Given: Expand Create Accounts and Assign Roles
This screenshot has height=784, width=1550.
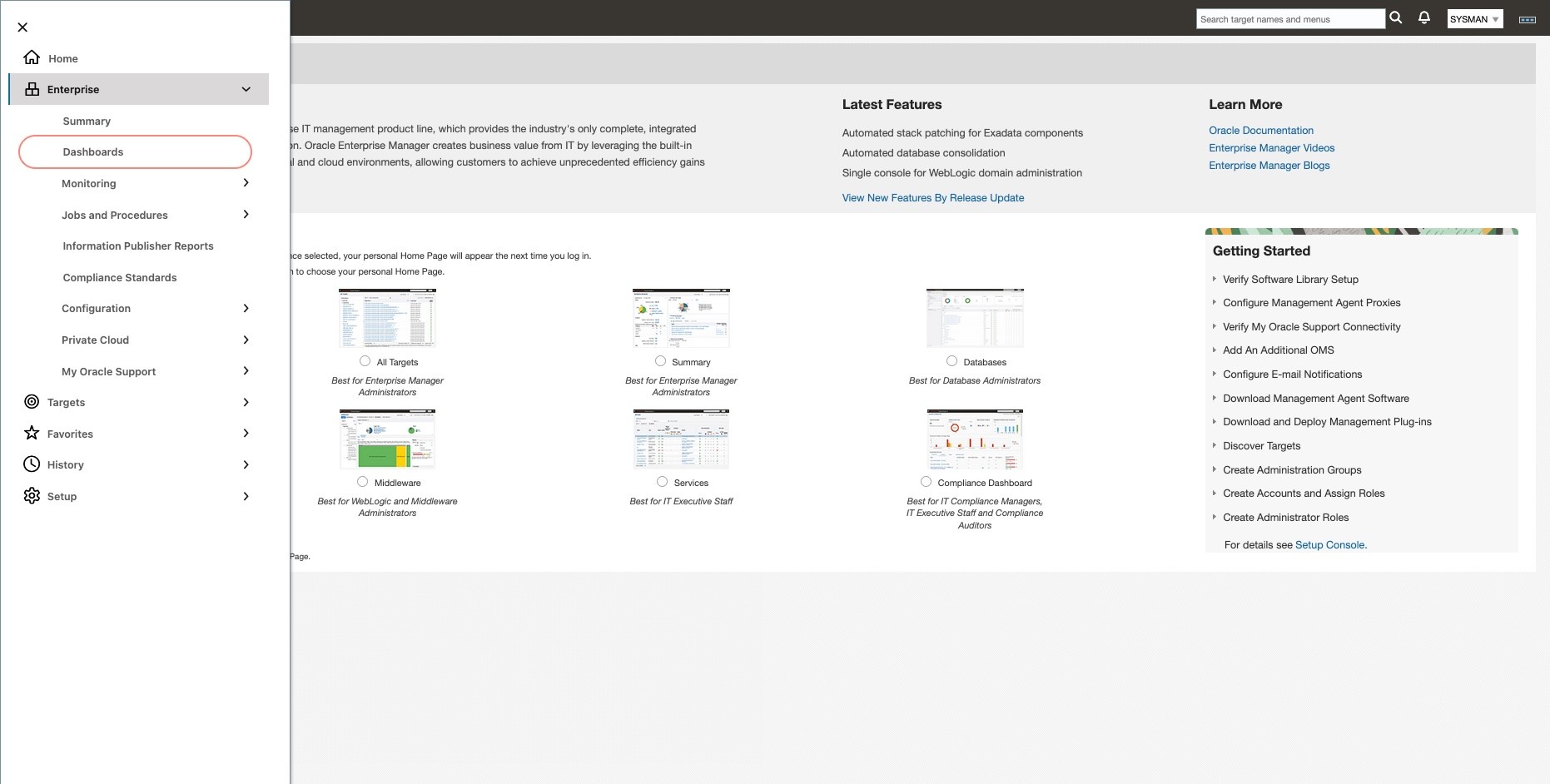Looking at the screenshot, I should click(x=1215, y=493).
